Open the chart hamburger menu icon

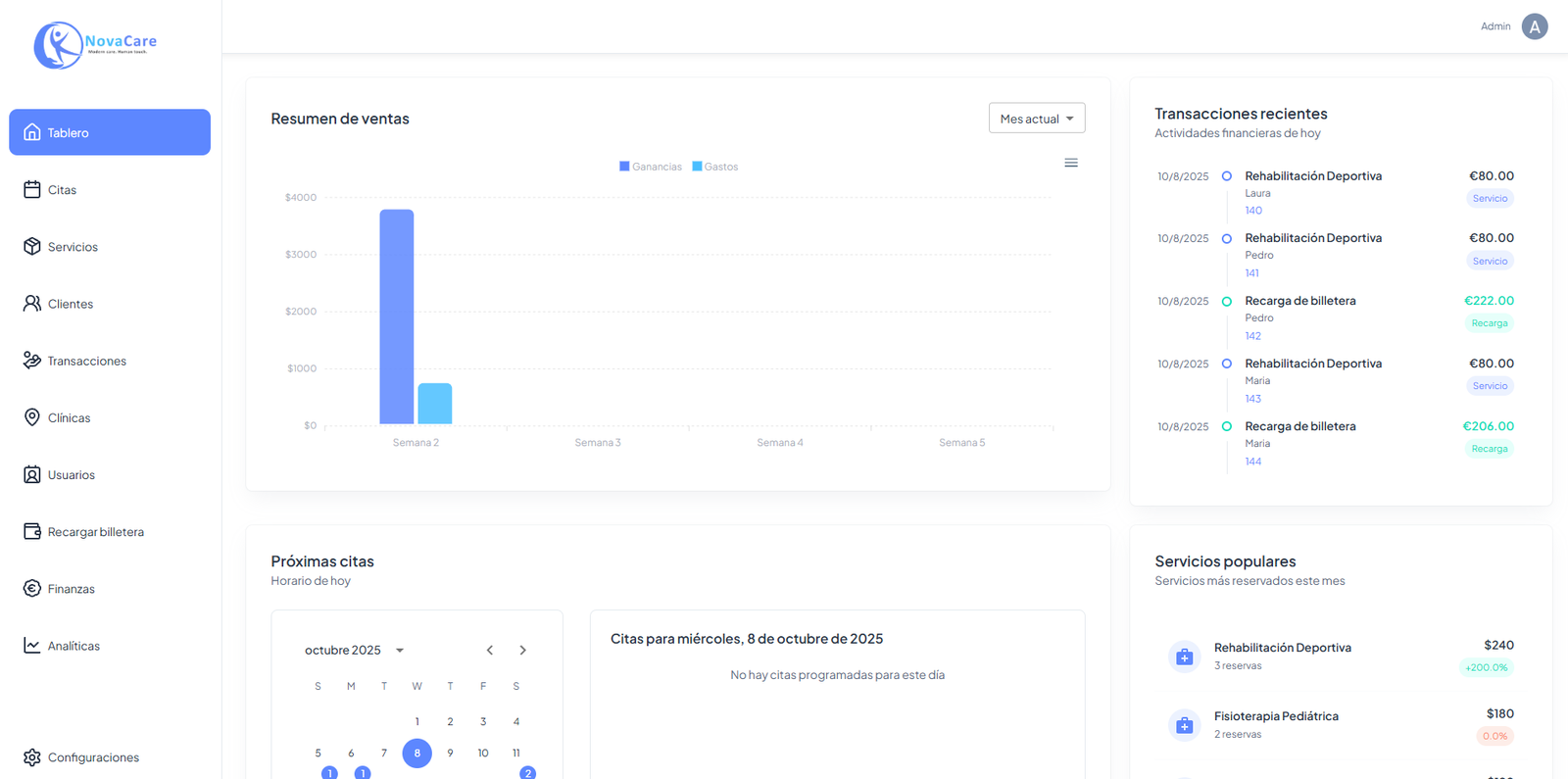[1071, 163]
